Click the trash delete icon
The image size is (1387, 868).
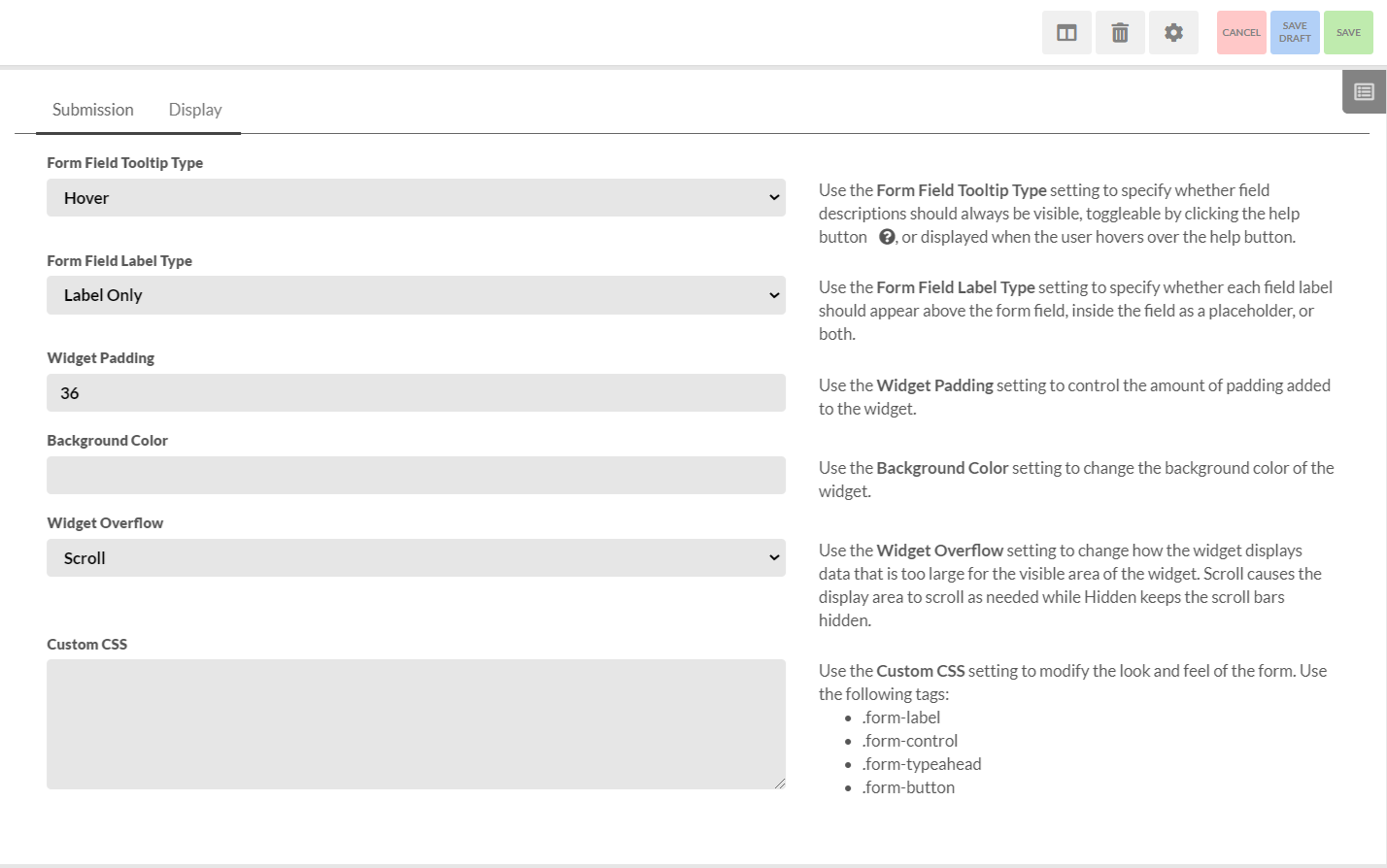pyautogui.click(x=1120, y=32)
